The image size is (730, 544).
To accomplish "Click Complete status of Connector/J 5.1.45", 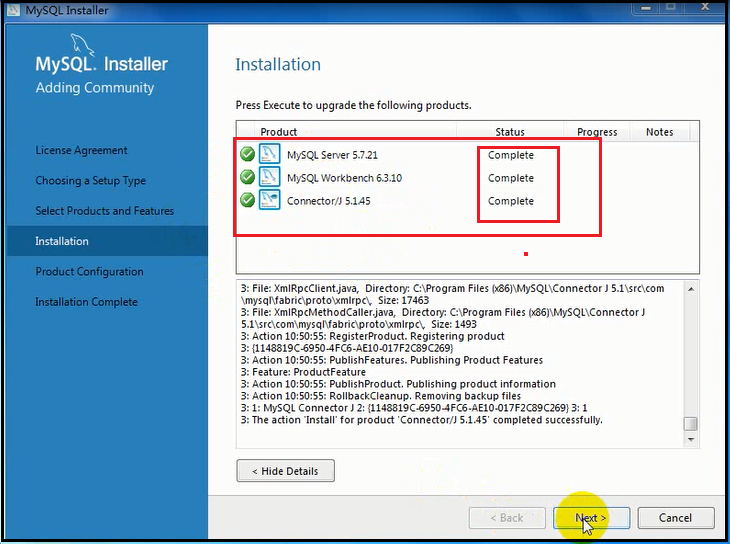I will pyautogui.click(x=511, y=201).
